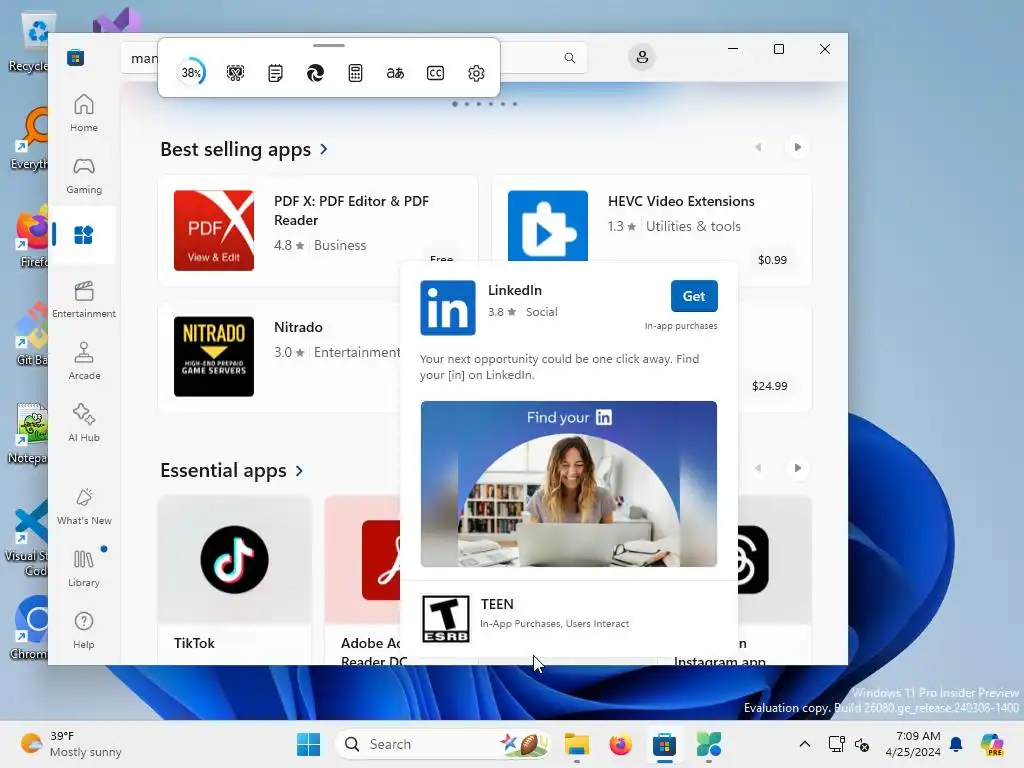
Task: Open the clock showing 7:09 AM
Action: click(x=913, y=744)
